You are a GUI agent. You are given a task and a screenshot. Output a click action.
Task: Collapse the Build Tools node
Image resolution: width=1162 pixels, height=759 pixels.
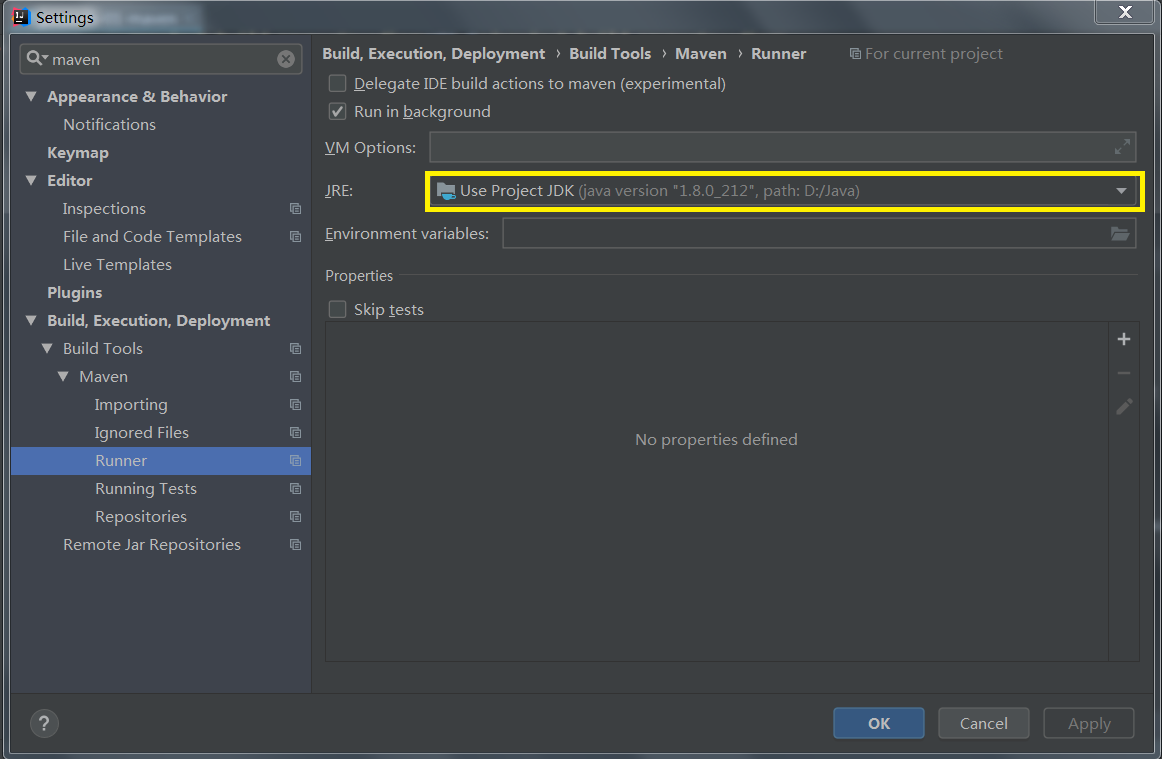tap(47, 348)
